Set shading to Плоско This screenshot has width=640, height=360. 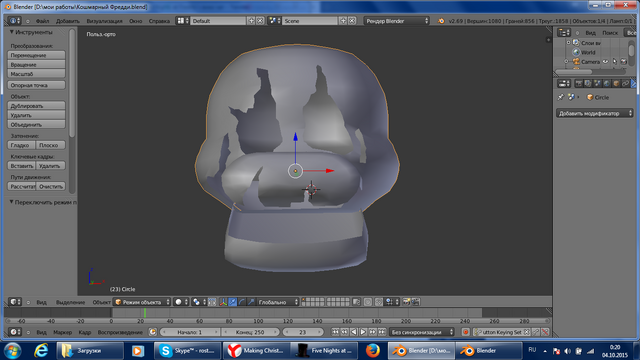(51, 145)
